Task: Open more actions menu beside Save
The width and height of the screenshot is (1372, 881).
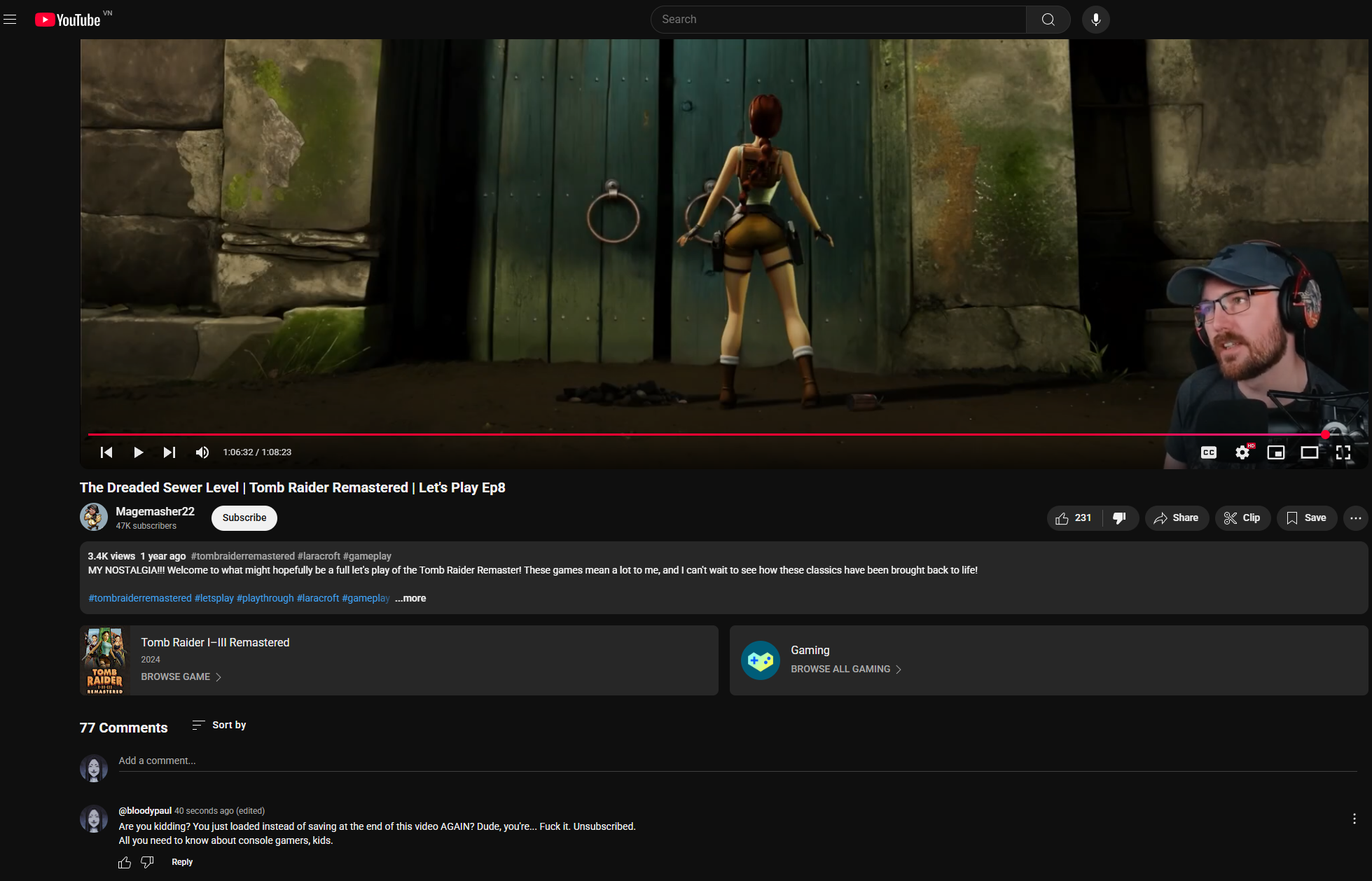Action: [1355, 518]
